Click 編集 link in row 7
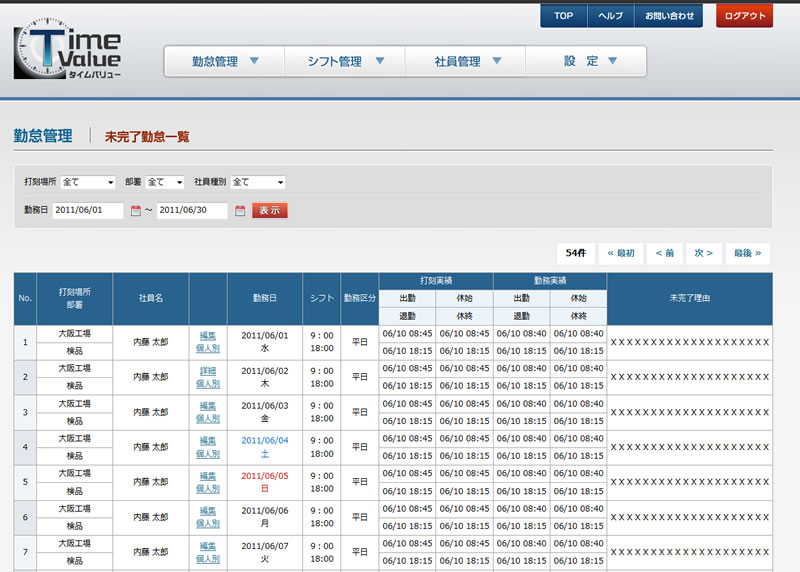This screenshot has height=572, width=800. point(208,546)
